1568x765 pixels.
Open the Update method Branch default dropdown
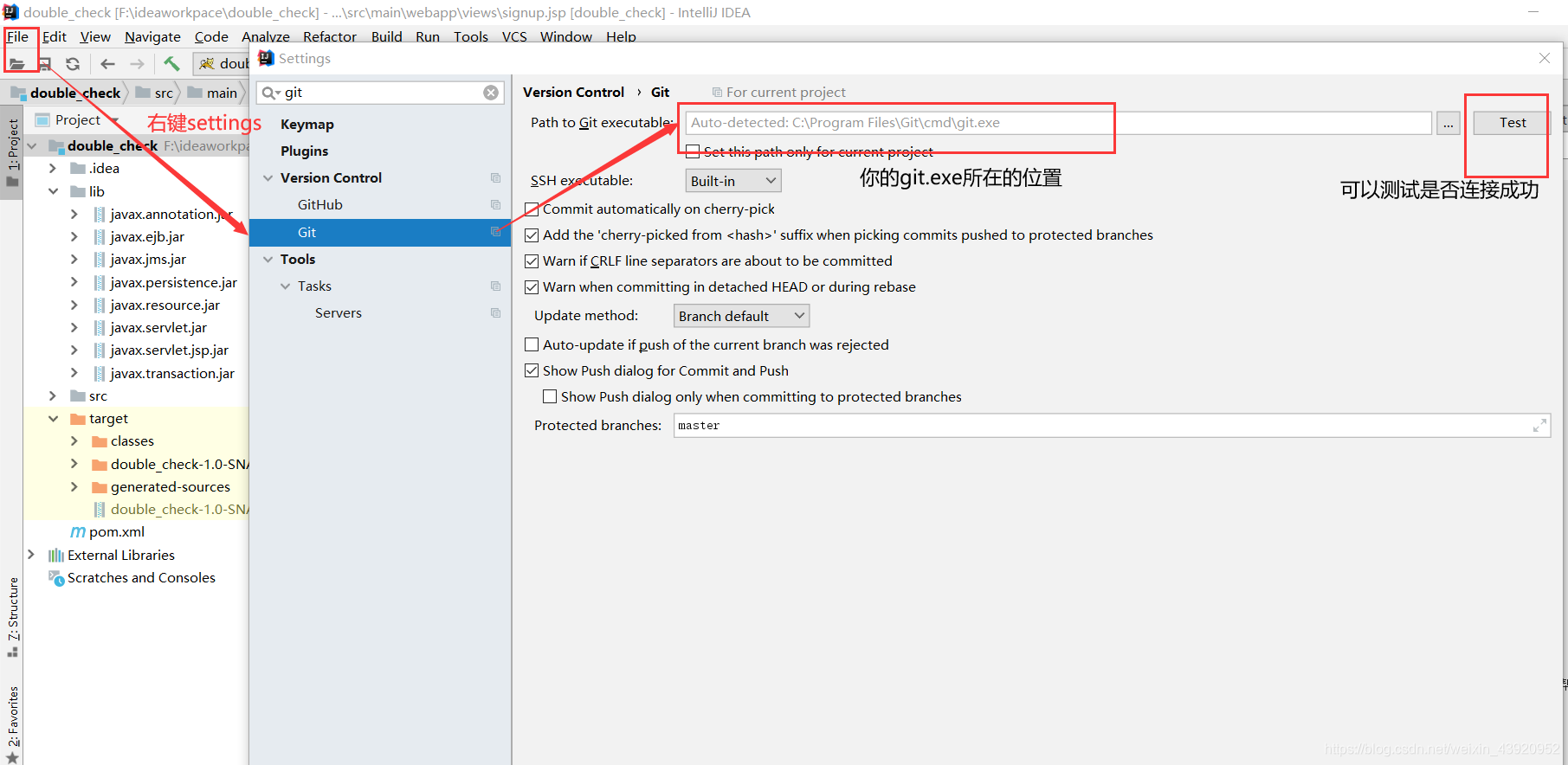(741, 316)
